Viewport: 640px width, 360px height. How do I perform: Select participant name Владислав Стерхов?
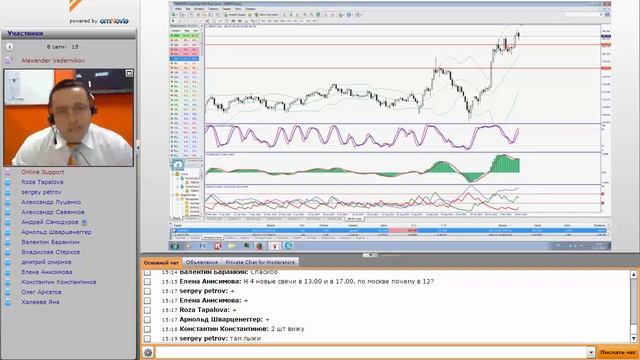[51, 252]
